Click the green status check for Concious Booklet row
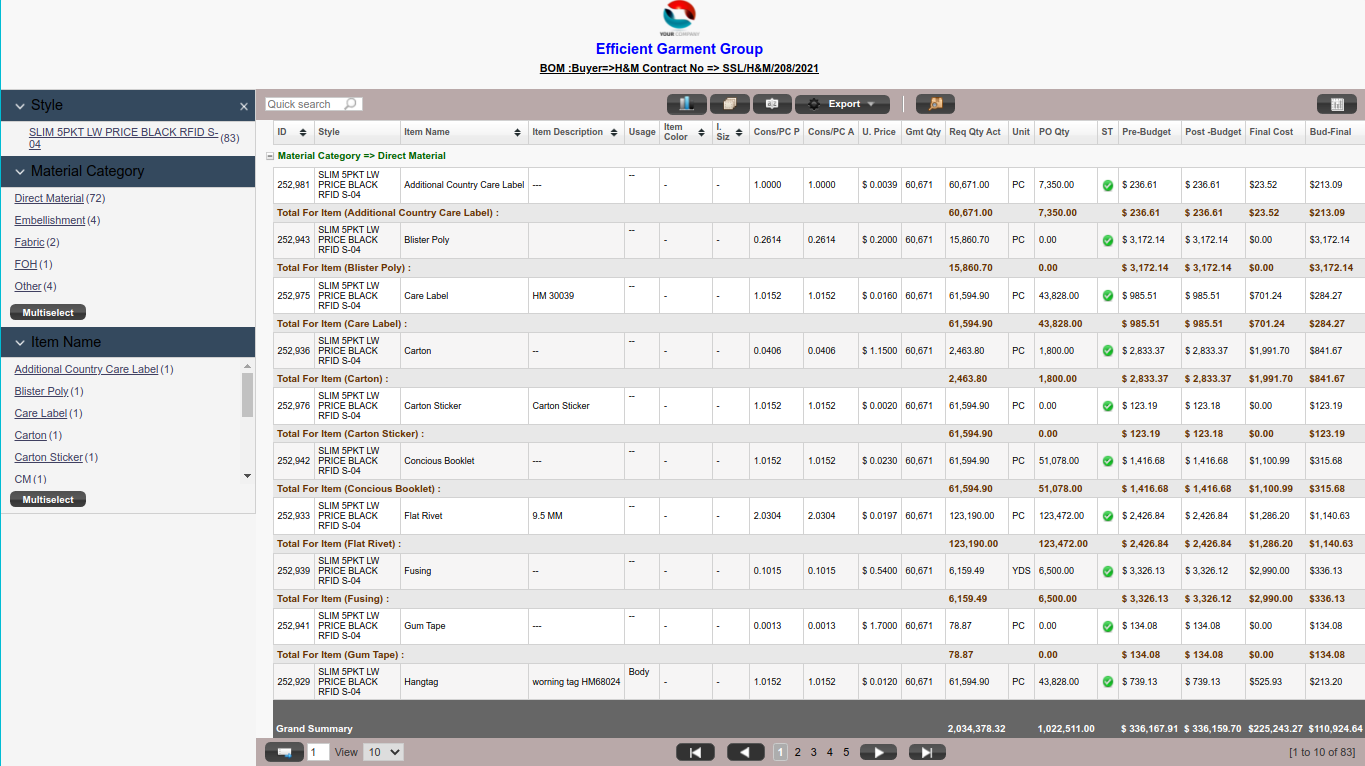1365x766 pixels. click(x=1108, y=461)
